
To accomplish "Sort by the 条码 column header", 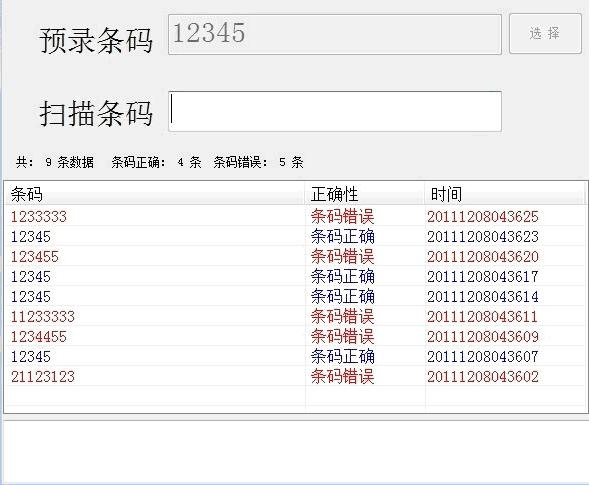I will coord(155,194).
